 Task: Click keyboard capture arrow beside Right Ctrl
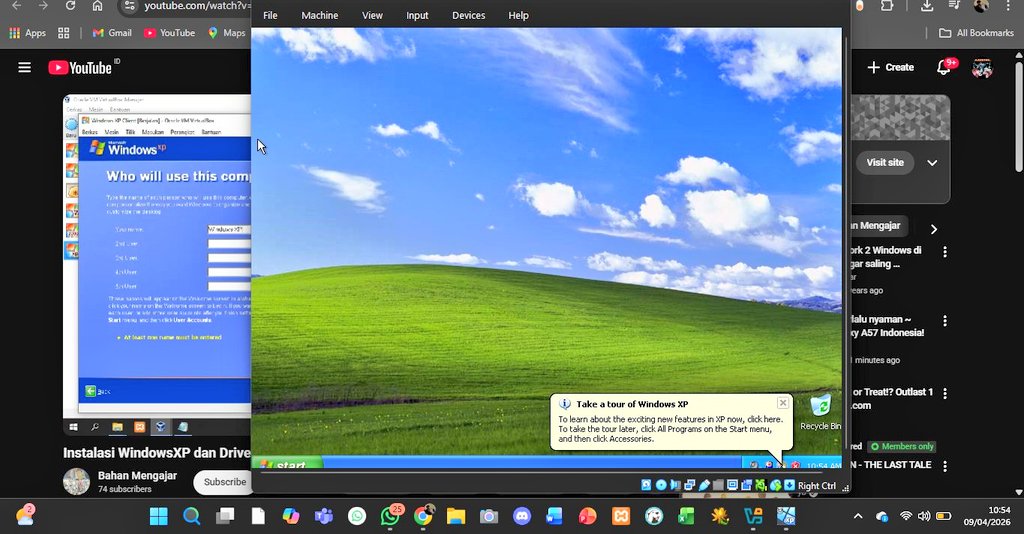790,485
